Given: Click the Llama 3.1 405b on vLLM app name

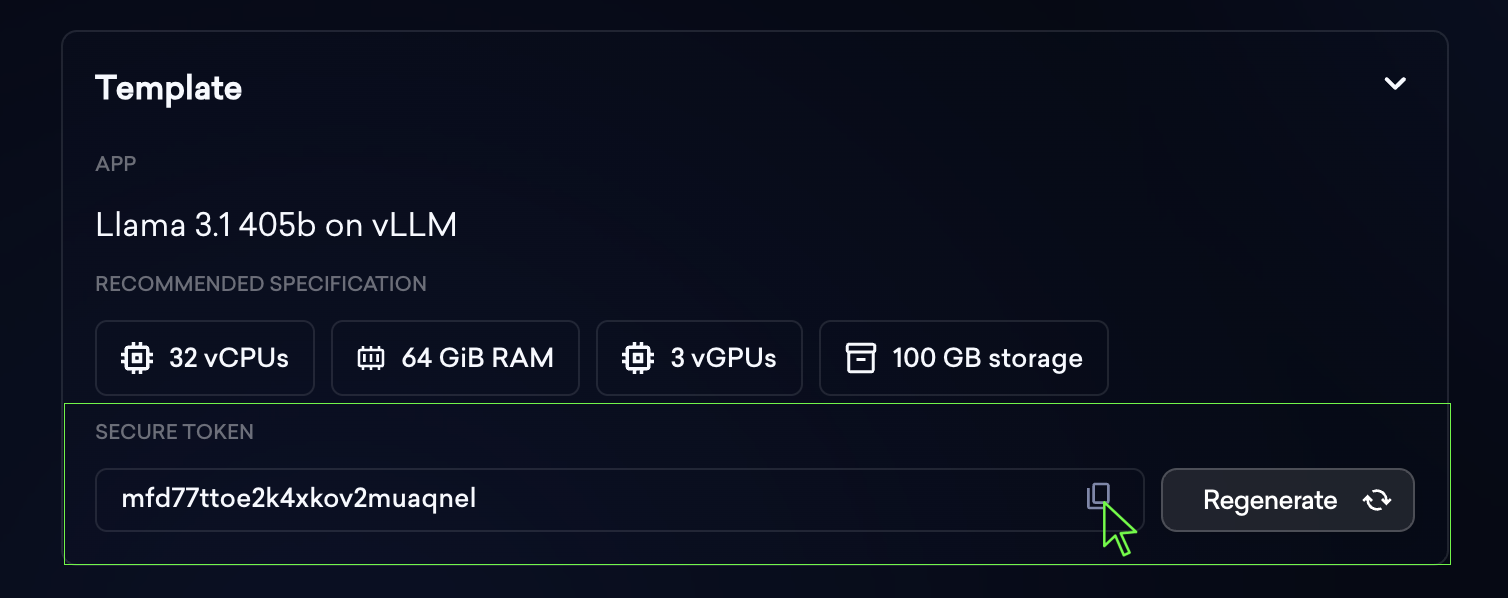Looking at the screenshot, I should tap(276, 225).
